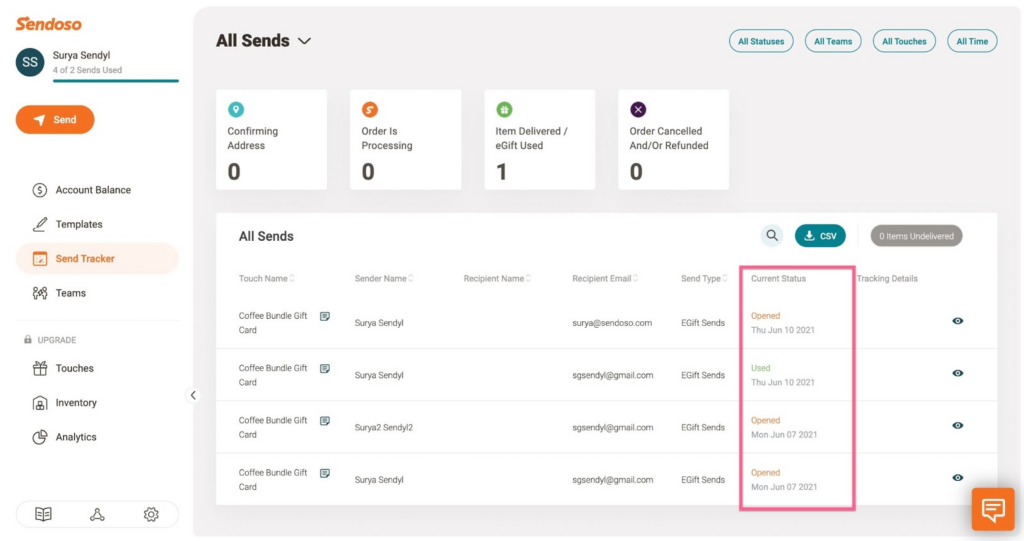Click the All Sends table heading
The height and width of the screenshot is (541, 1024).
(266, 237)
